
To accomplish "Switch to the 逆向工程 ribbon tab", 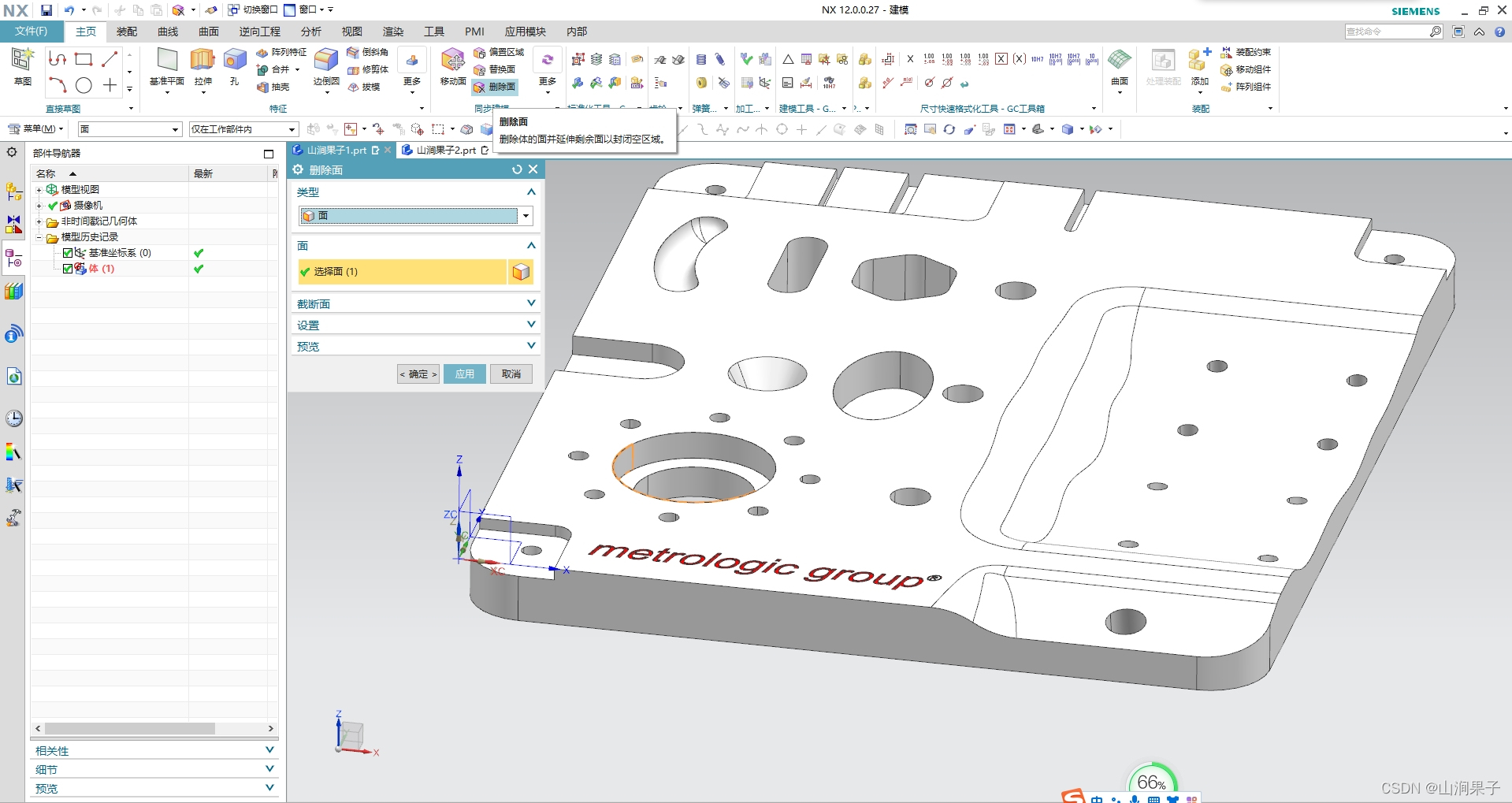I will tap(260, 32).
